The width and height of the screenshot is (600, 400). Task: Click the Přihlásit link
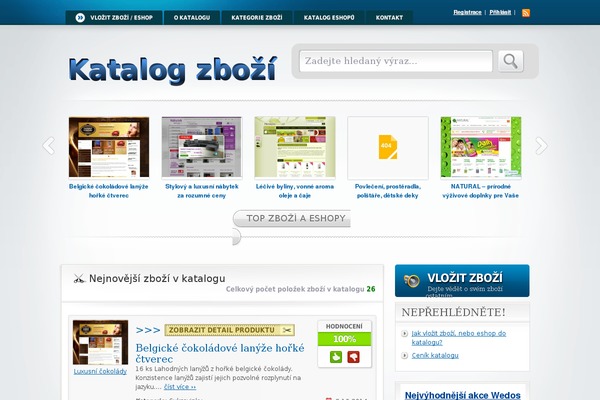(500, 12)
